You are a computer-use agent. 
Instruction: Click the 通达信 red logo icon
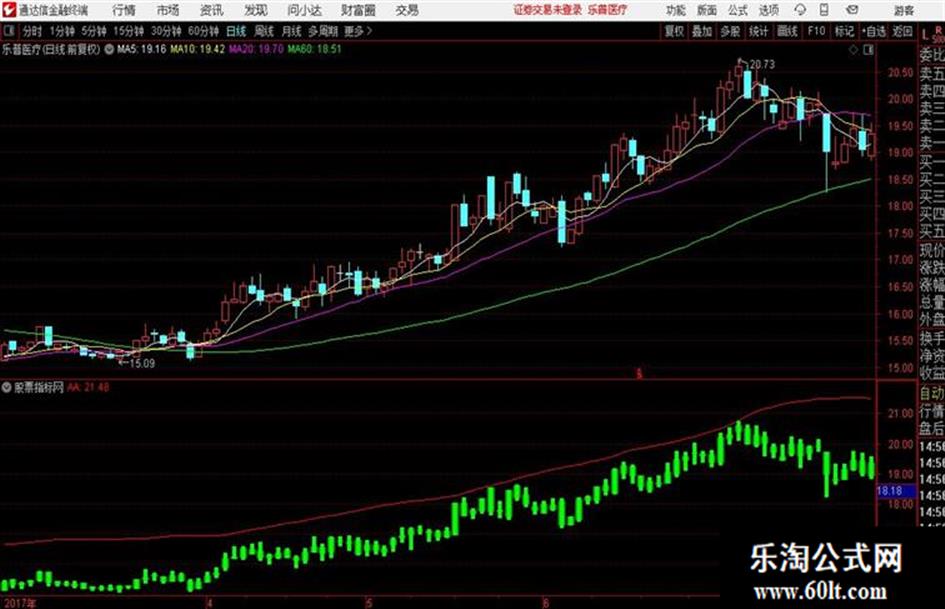click(x=8, y=9)
